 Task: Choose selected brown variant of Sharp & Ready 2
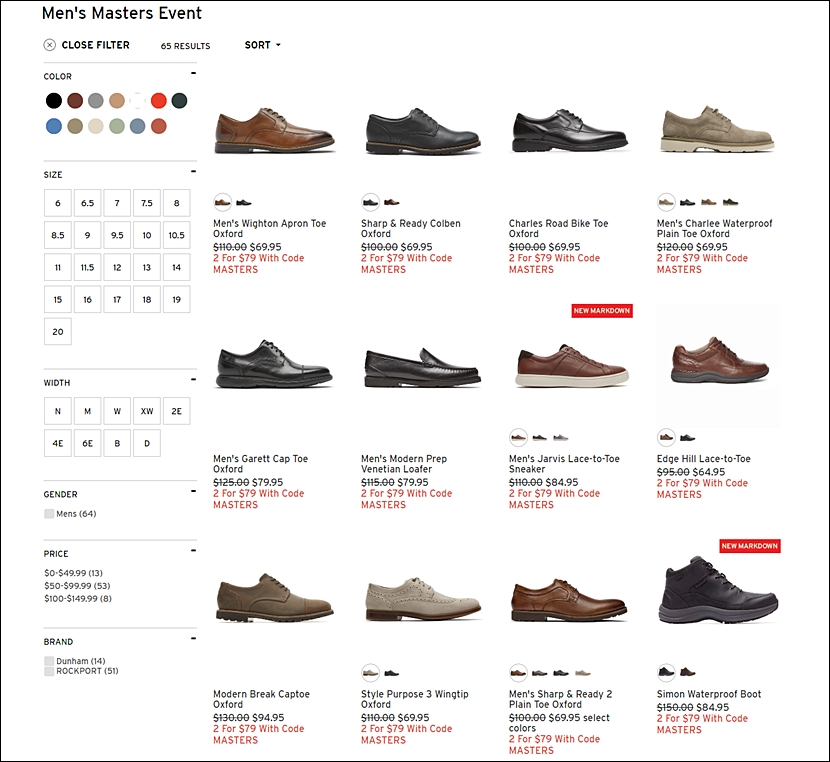pyautogui.click(x=518, y=673)
